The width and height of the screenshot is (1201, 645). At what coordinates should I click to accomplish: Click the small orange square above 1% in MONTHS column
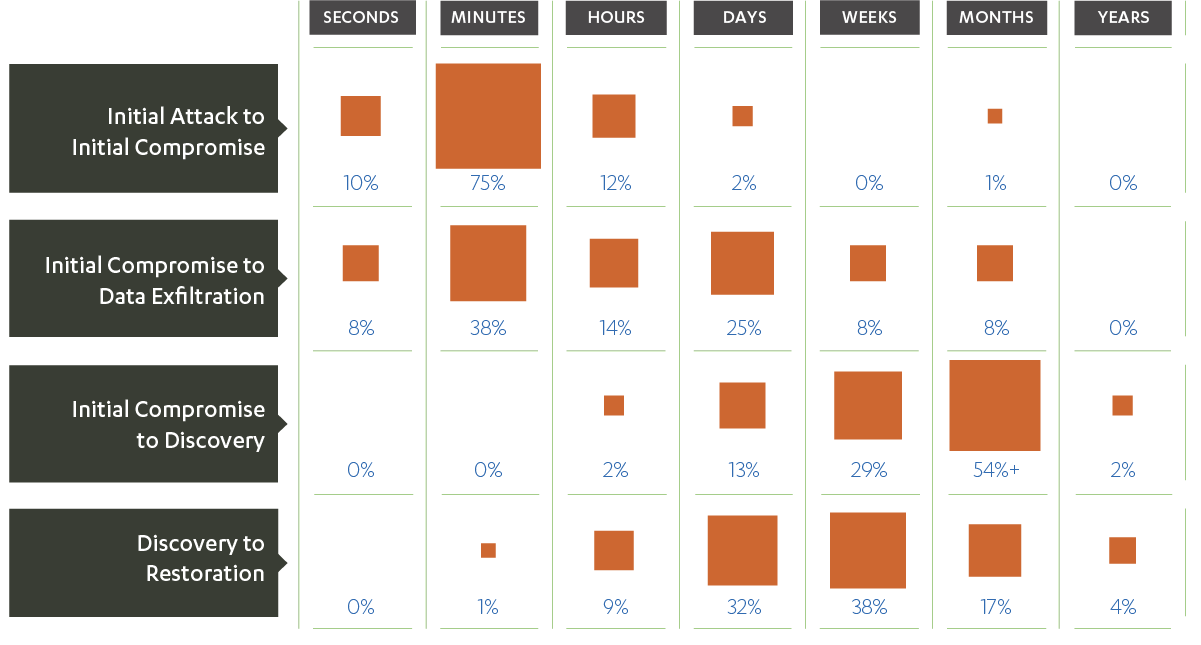[995, 116]
